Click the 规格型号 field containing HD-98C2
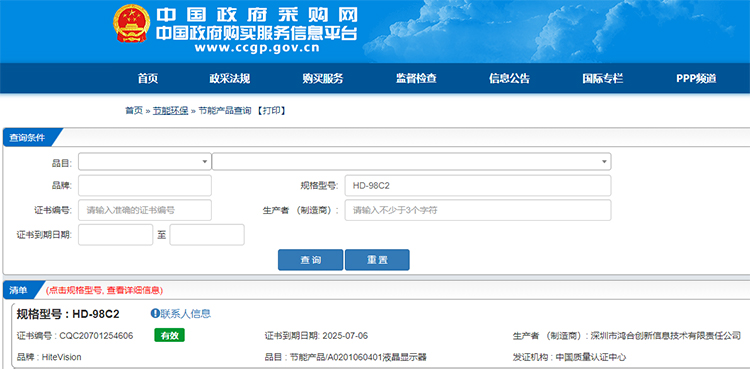Image resolution: width=750 pixels, height=369 pixels. tap(478, 186)
